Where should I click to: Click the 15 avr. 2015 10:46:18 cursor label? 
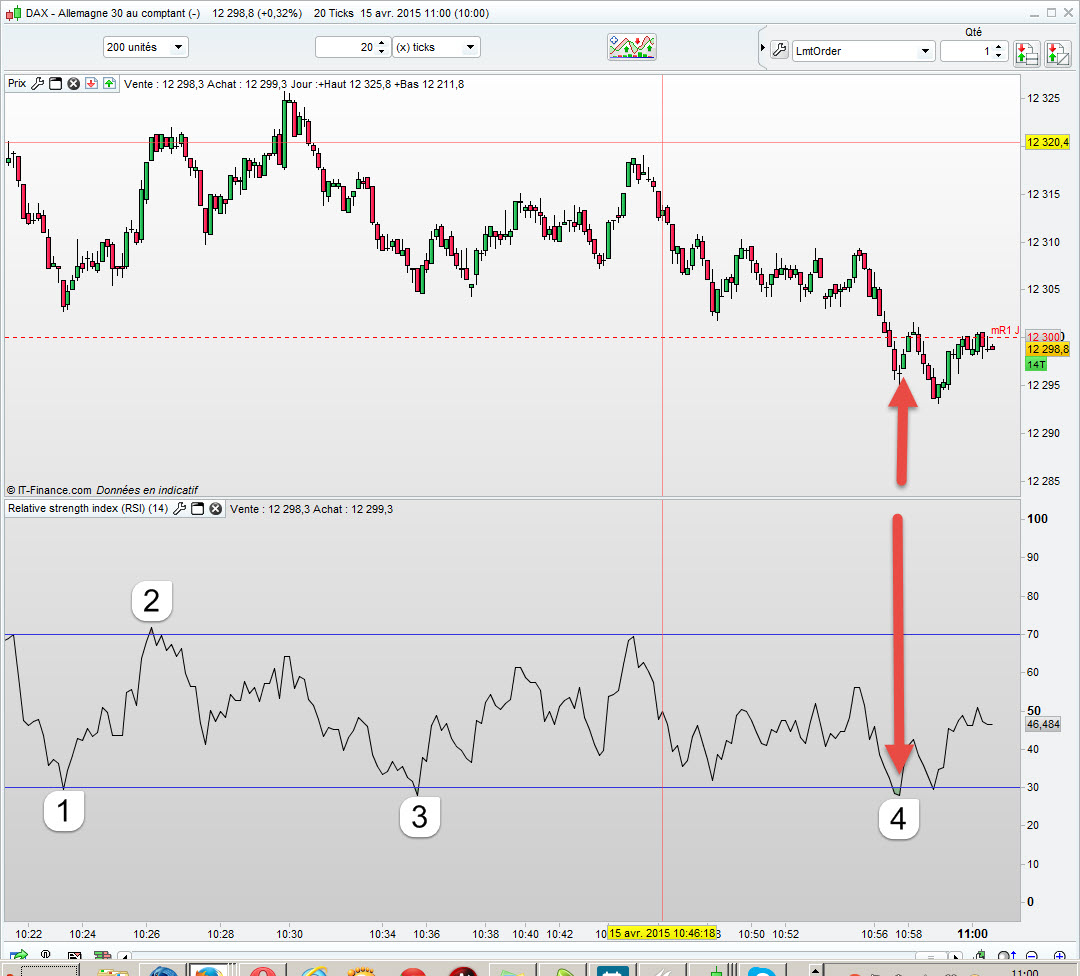click(662, 933)
